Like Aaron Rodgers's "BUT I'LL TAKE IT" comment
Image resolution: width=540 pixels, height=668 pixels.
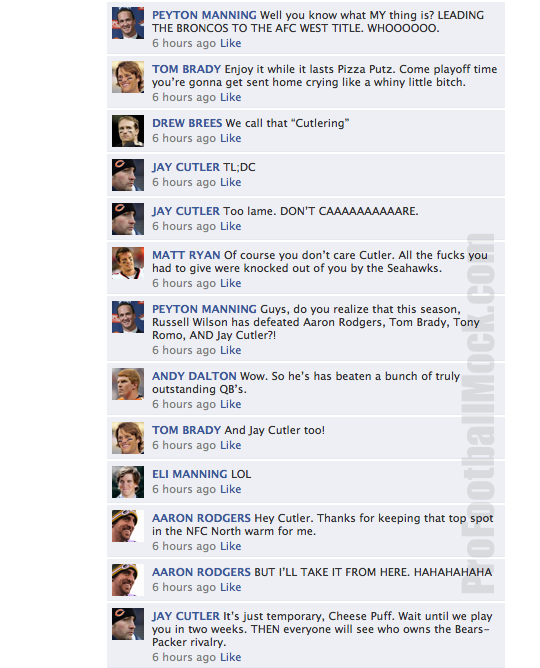point(230,587)
